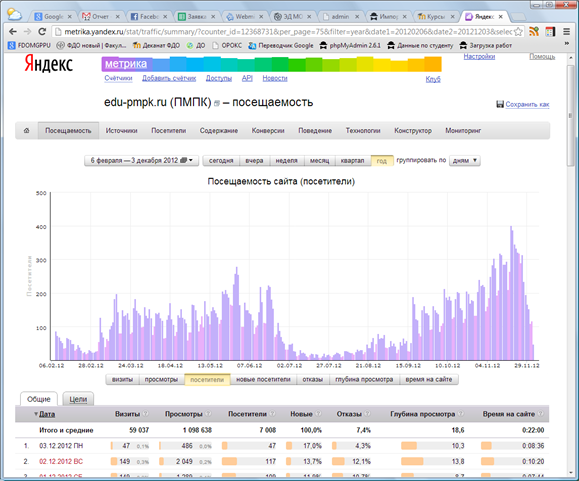Viewport: 579px width, 481px height.
Task: Open the Деканат ФДО bookmark
Action: [156, 45]
